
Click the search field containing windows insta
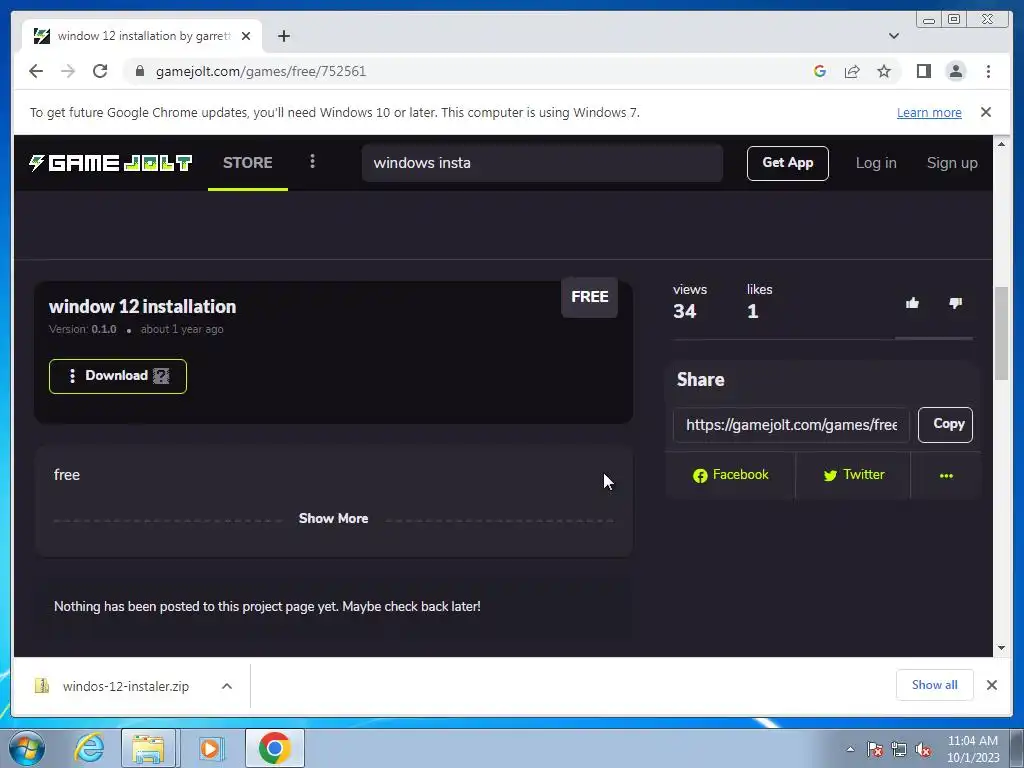542,163
